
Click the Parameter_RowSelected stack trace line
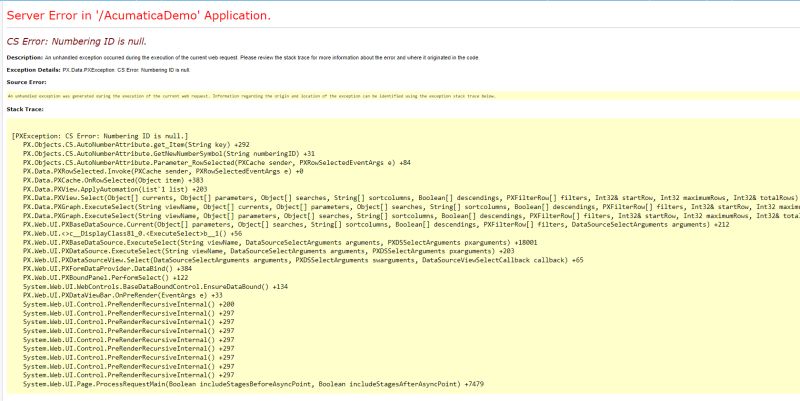click(217, 163)
